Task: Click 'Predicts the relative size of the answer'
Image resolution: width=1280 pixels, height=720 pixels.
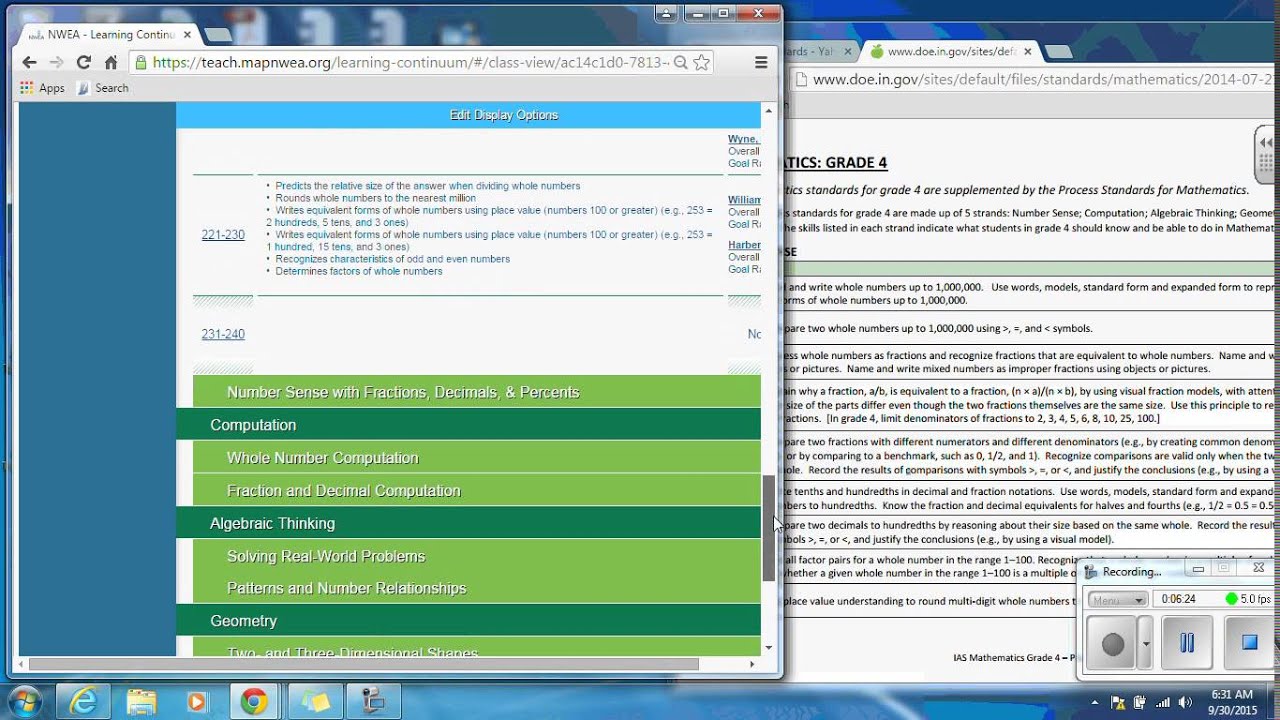Action: click(x=428, y=186)
